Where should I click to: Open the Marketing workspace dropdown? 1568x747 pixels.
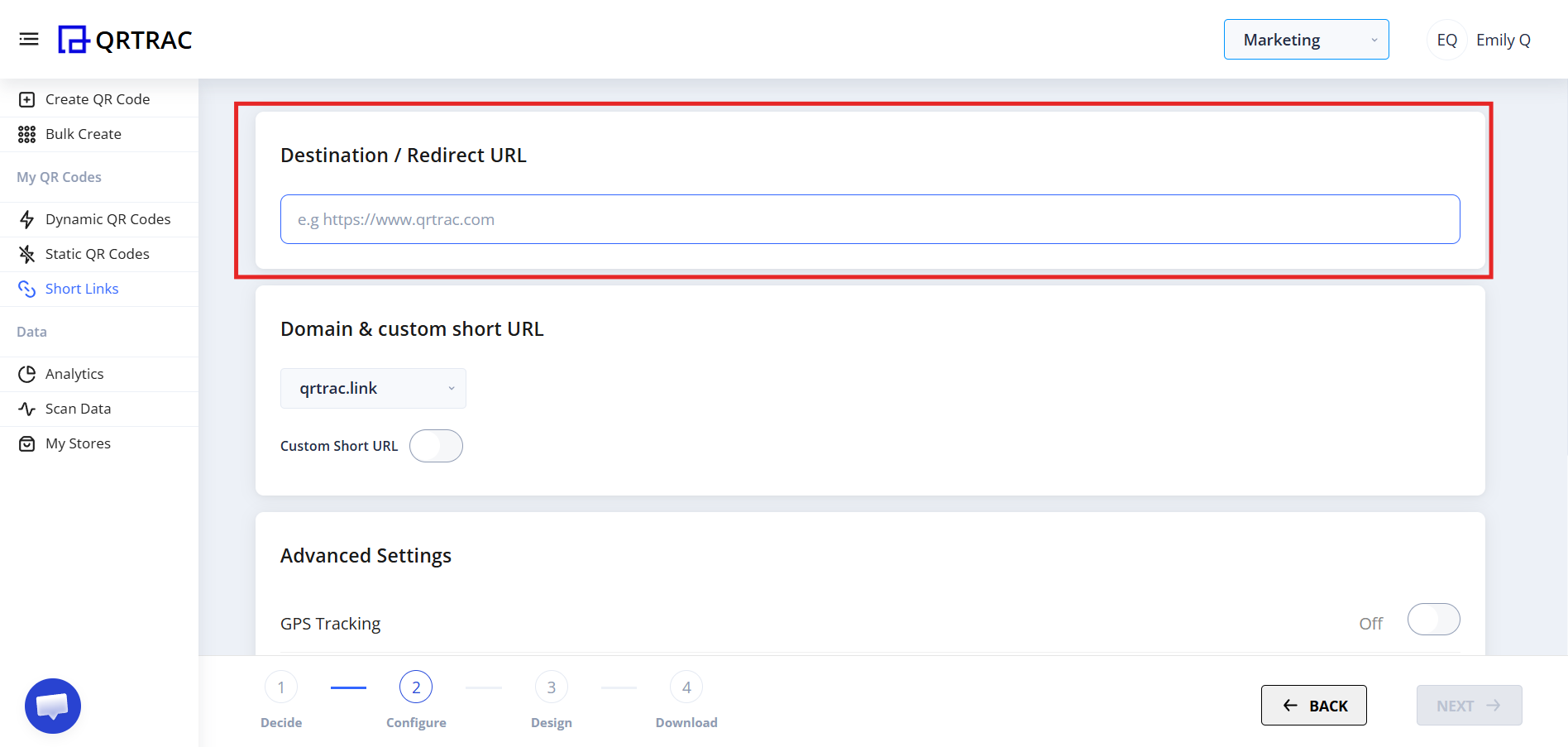1306,39
